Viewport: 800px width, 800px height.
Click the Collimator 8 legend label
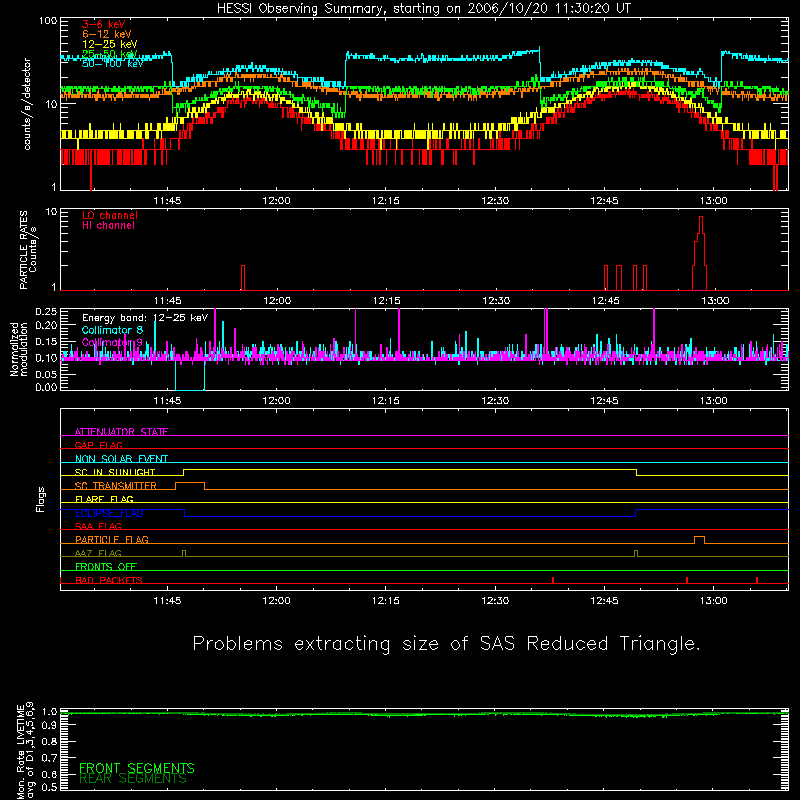[x=112, y=330]
